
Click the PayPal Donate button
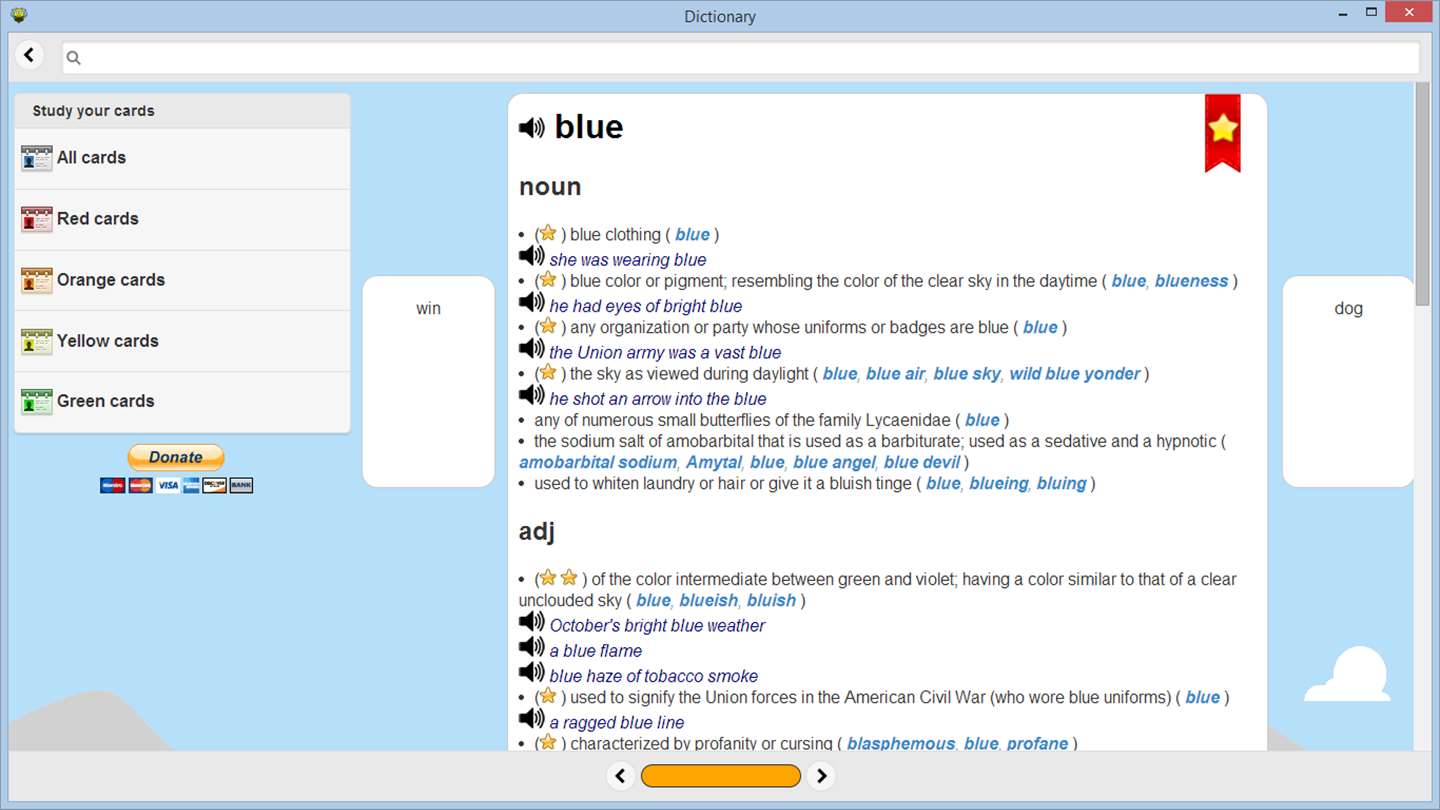point(176,457)
